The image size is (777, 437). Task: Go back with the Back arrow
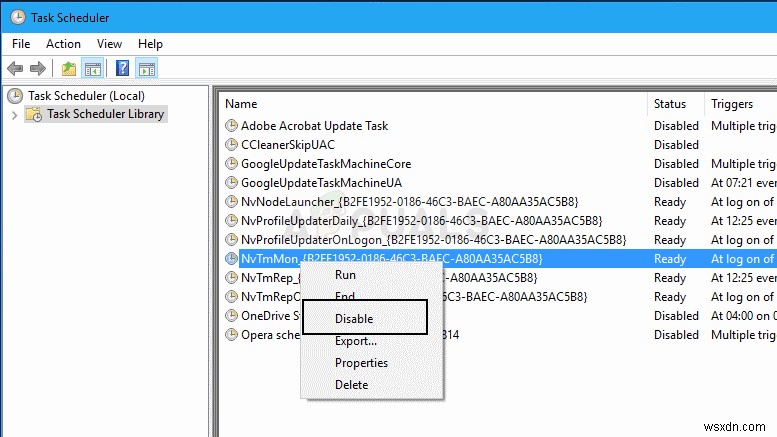point(15,68)
